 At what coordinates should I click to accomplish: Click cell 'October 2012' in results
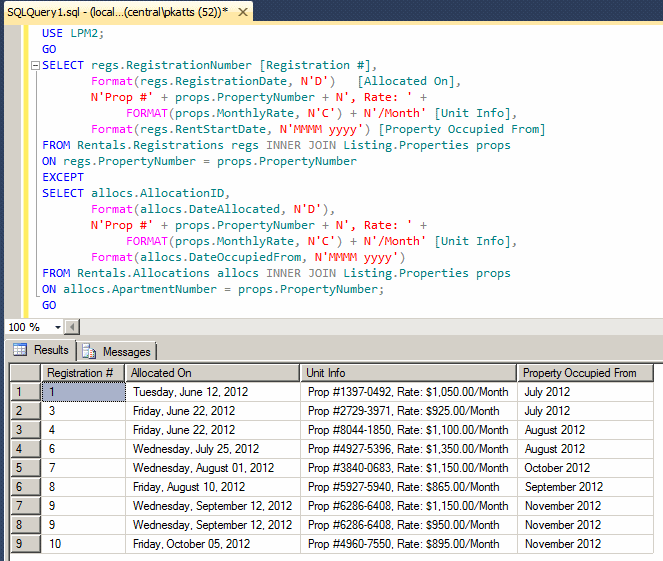pos(586,468)
